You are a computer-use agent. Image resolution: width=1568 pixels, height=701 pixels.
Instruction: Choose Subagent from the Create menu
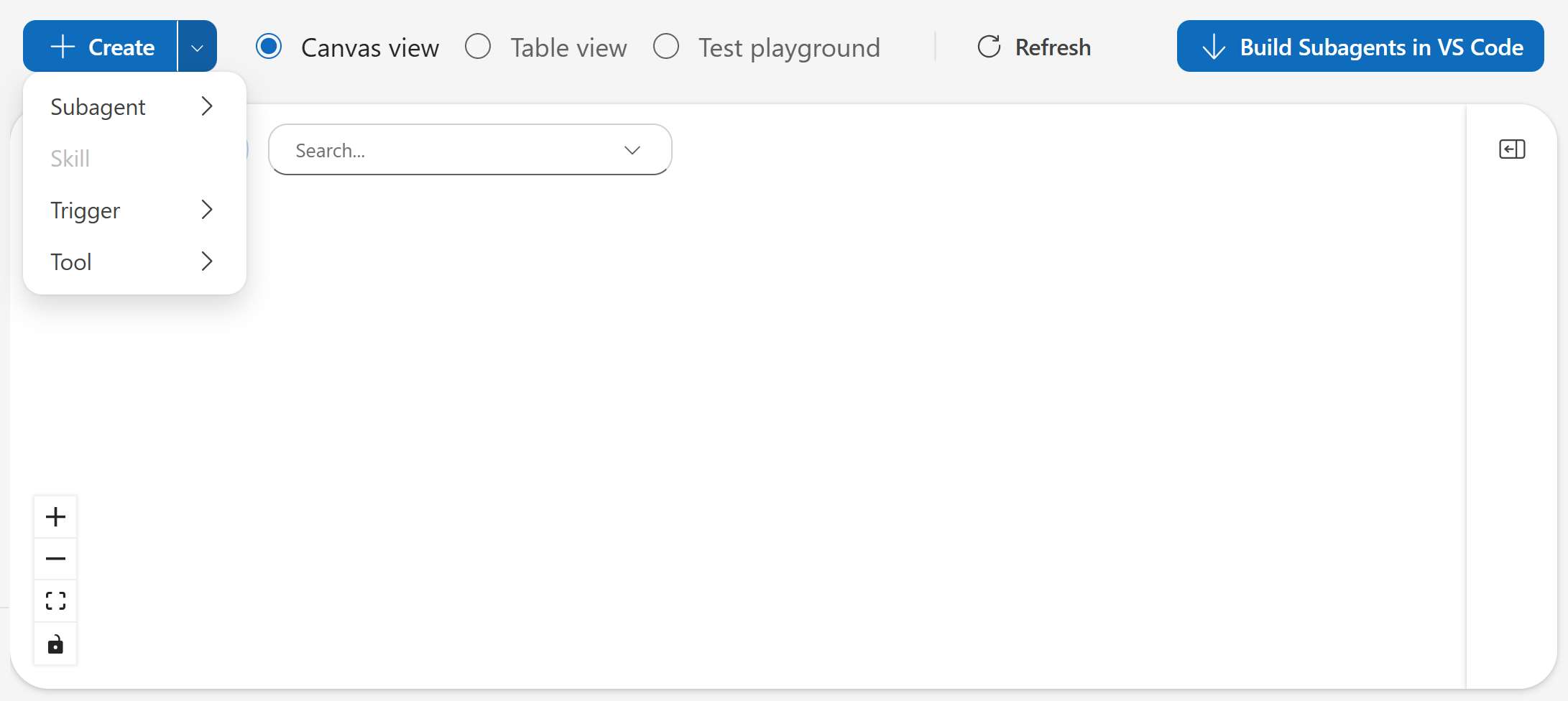[x=98, y=106]
